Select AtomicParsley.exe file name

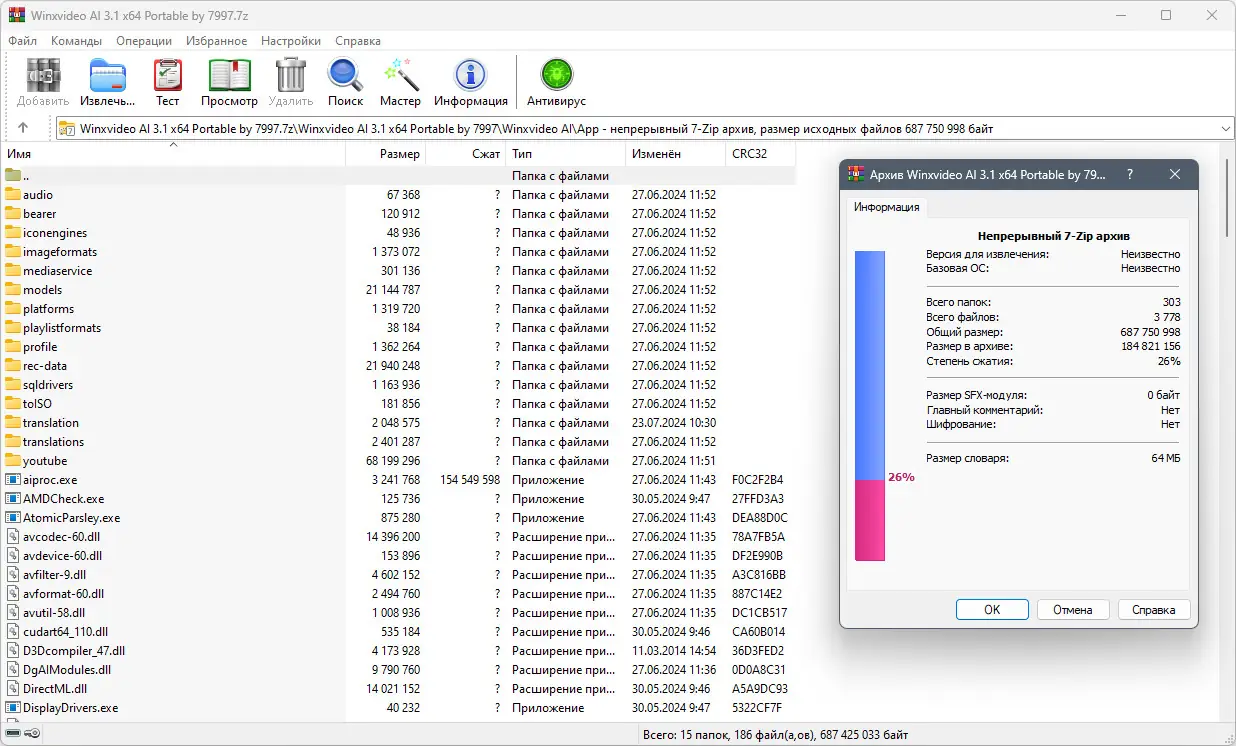71,518
